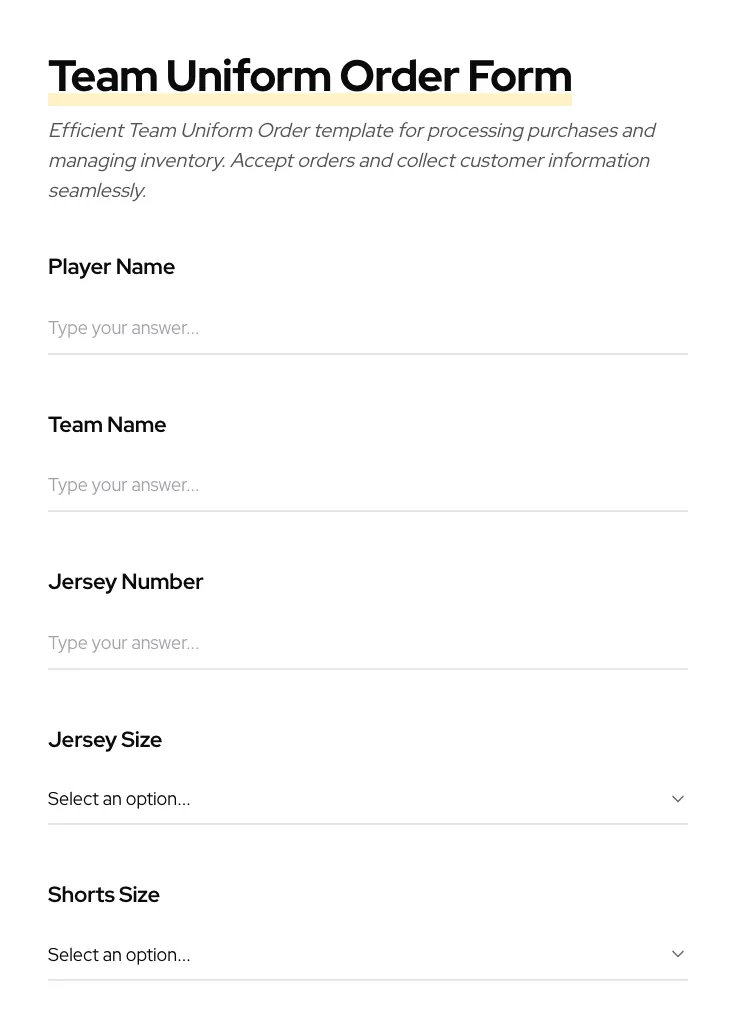736x1024 pixels.
Task: Click the italic form description text
Action: point(350,160)
